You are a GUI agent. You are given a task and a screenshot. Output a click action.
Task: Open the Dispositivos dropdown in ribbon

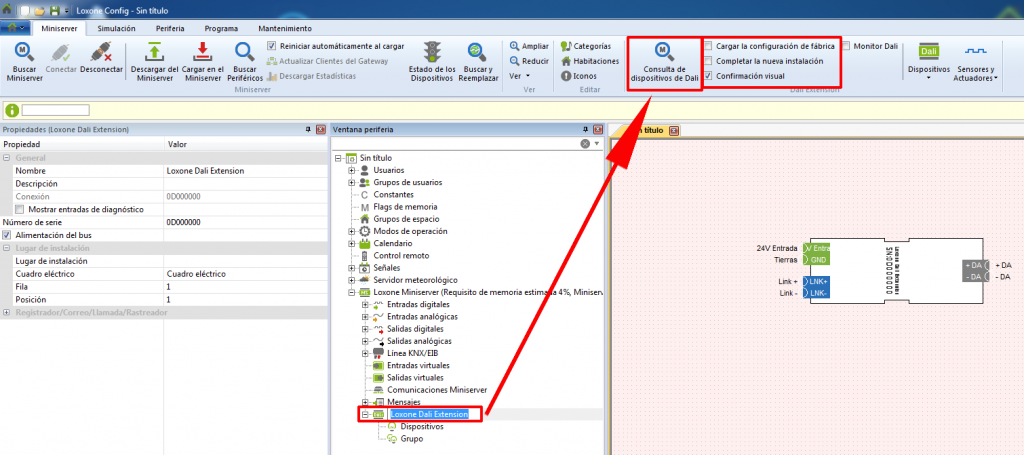pos(928,62)
